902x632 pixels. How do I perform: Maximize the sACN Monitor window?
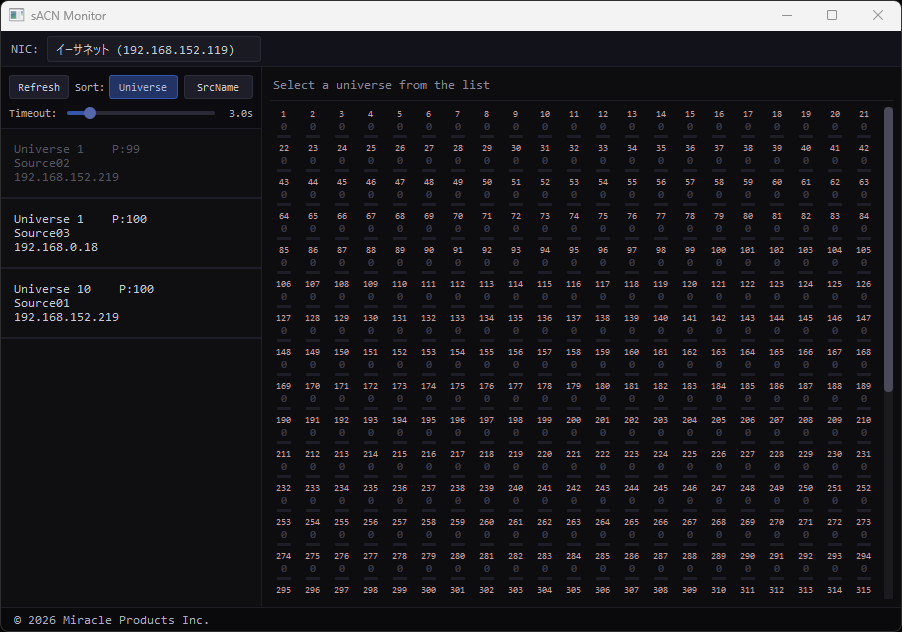831,15
